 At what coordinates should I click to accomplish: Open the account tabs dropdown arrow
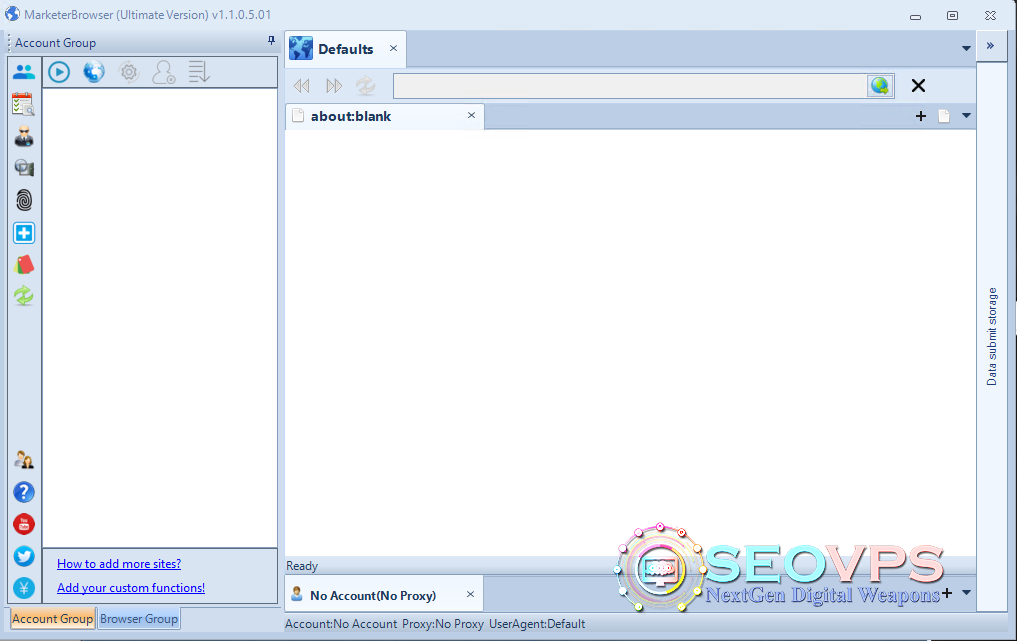click(966, 593)
